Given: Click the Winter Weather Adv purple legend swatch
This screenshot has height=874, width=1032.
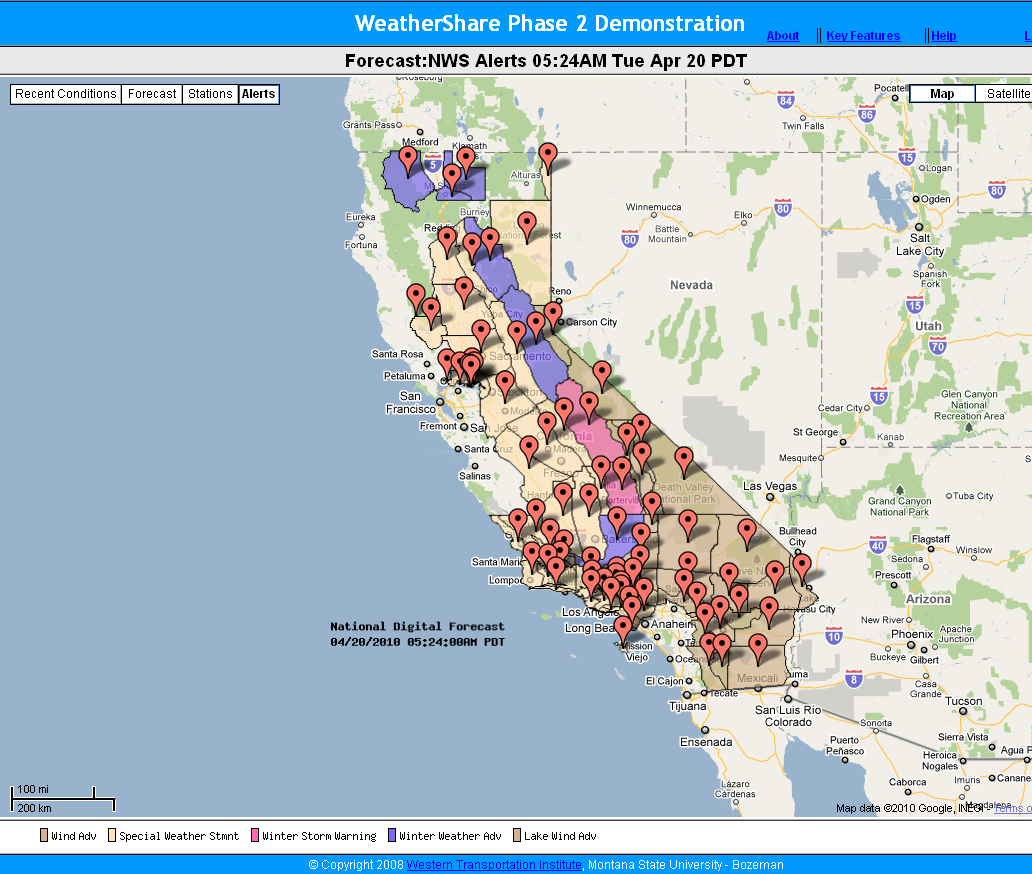Looking at the screenshot, I should 392,836.
